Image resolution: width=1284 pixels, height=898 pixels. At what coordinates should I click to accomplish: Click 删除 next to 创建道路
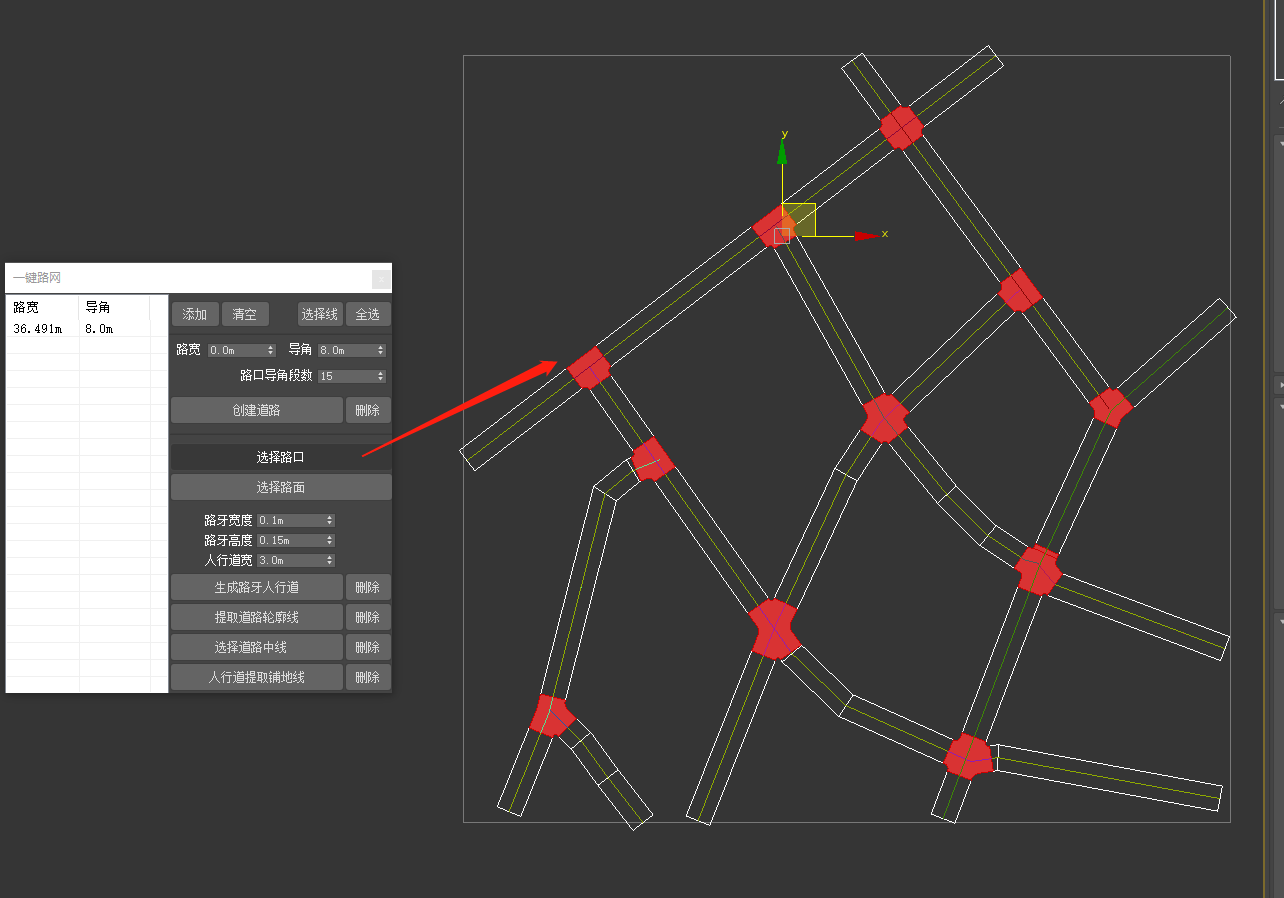(368, 410)
